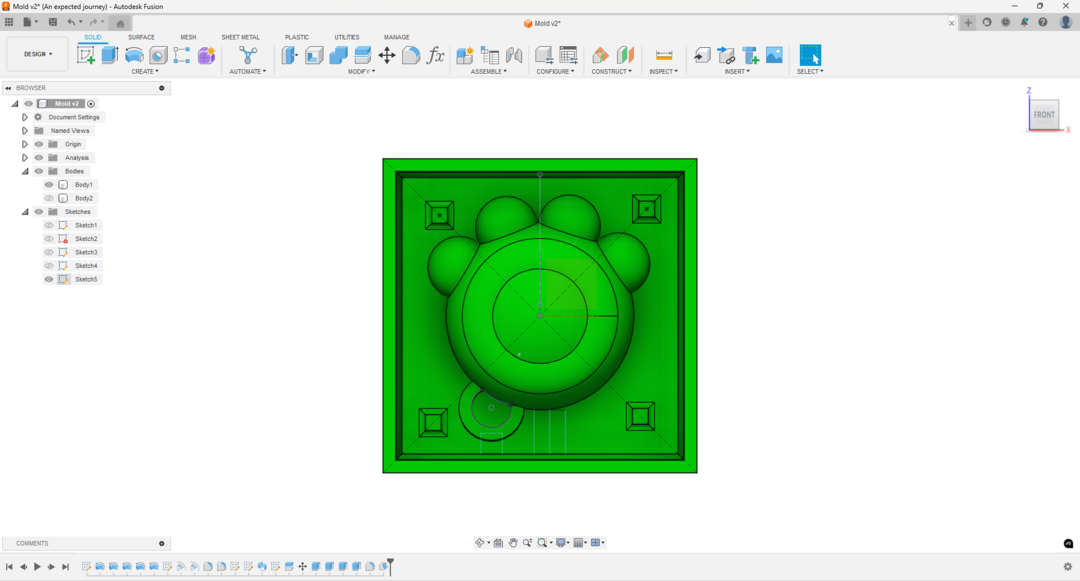Show Sketch4 via its eye icon
The width and height of the screenshot is (1080, 581).
49,266
